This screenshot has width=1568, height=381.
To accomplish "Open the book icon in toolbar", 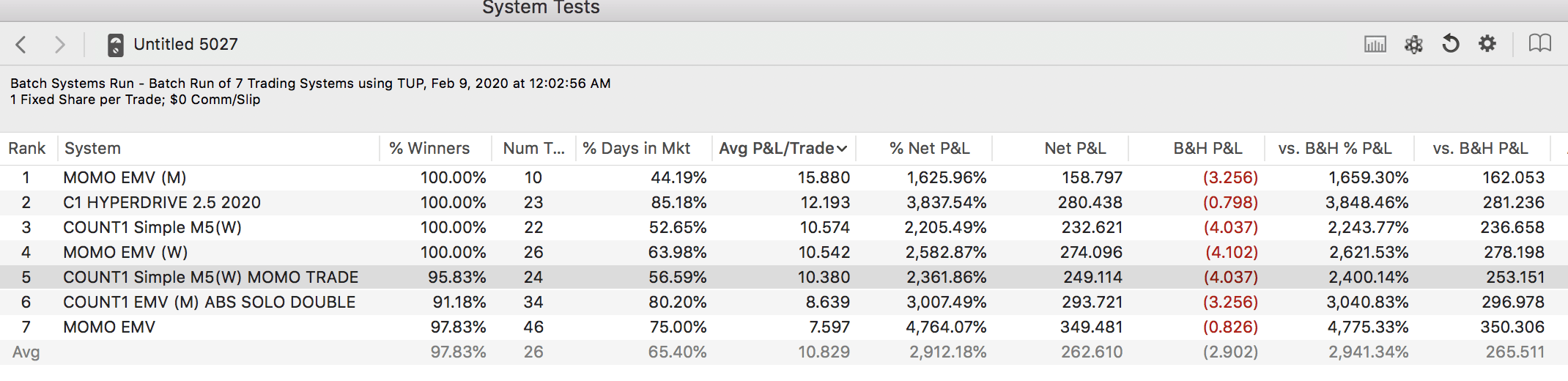I will click(1539, 44).
